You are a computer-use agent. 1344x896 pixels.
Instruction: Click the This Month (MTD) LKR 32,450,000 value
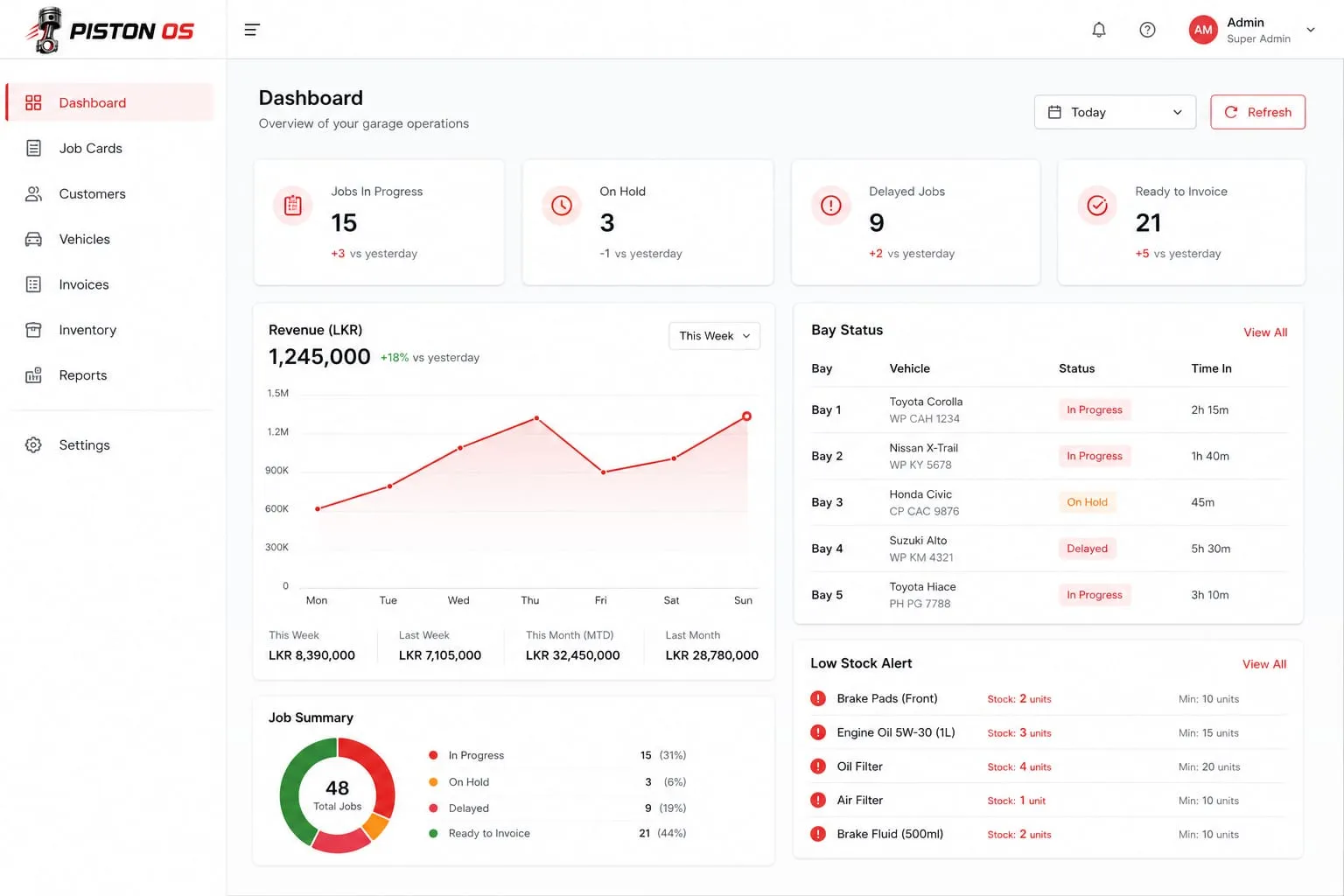[x=572, y=655]
